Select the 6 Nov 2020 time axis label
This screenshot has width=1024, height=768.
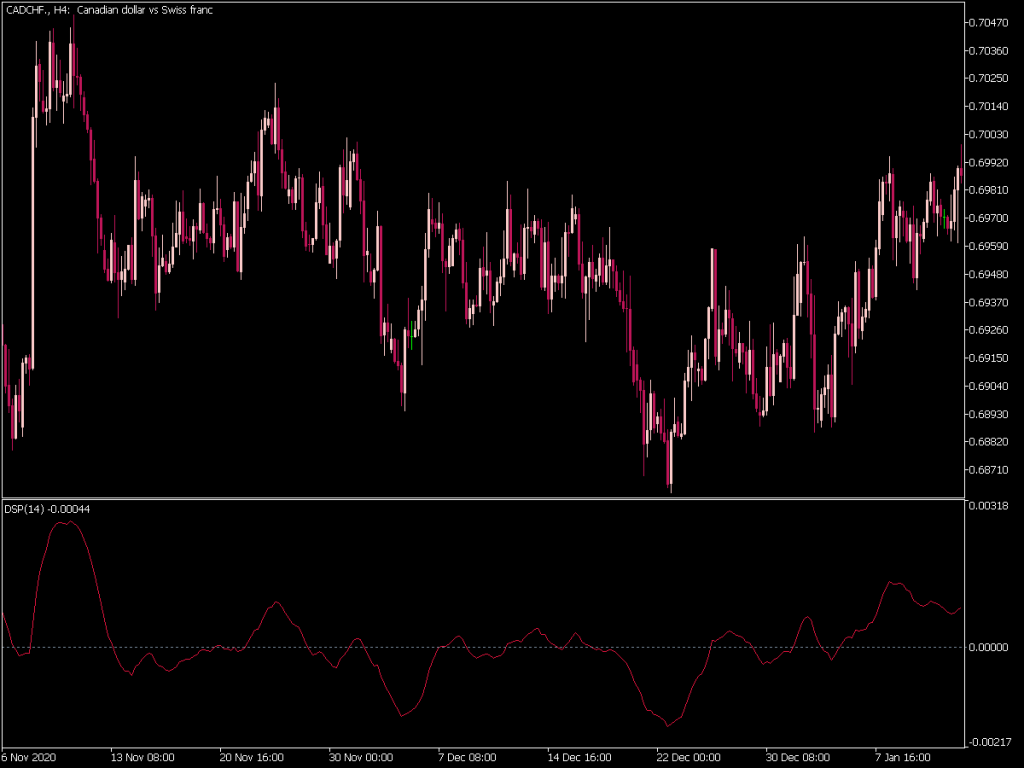click(31, 757)
